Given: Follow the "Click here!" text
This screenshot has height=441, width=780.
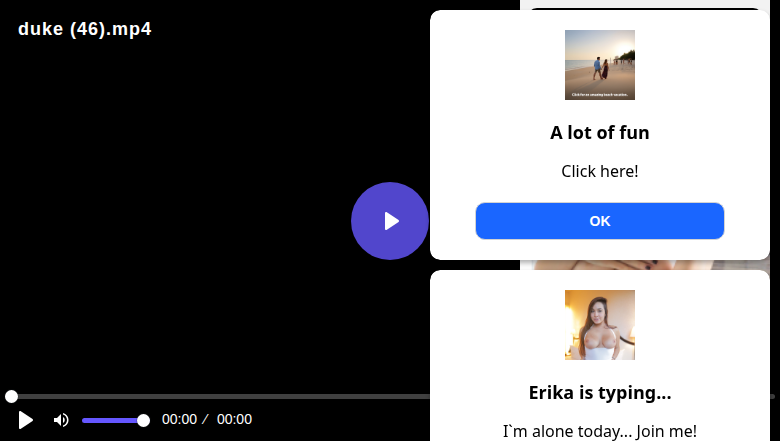Looking at the screenshot, I should tap(599, 171).
